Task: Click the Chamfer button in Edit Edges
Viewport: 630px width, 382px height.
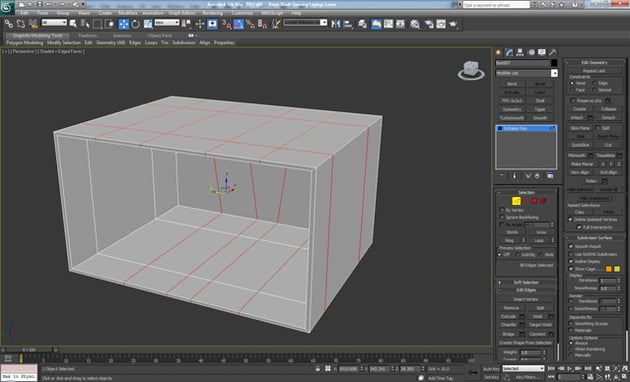Action: coord(509,325)
